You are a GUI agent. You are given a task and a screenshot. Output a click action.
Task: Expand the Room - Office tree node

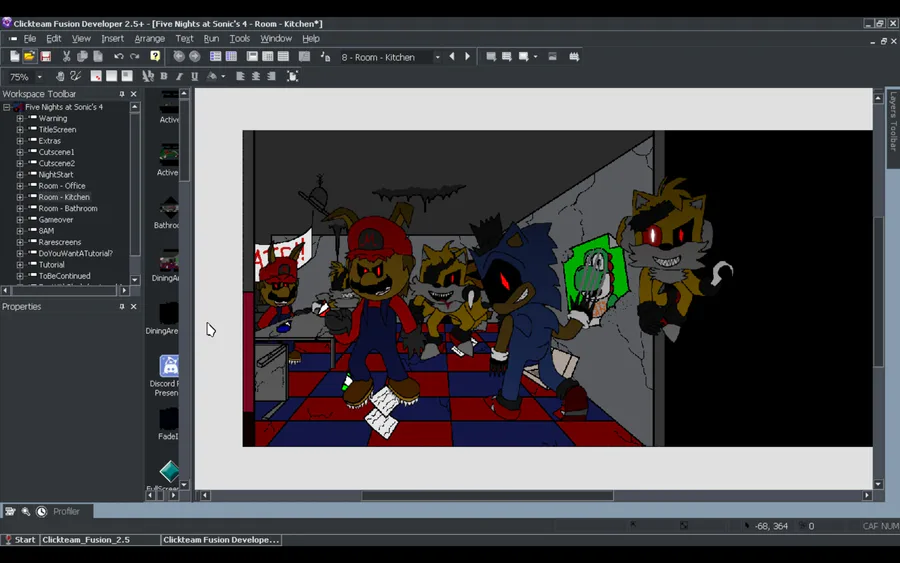(x=20, y=186)
